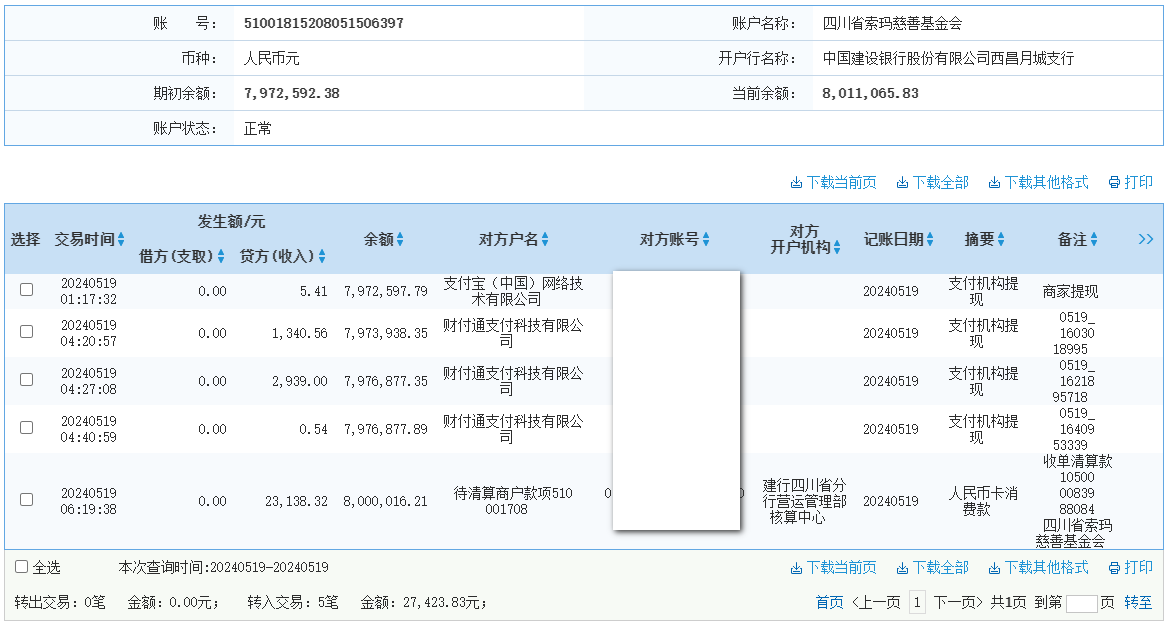
Task: Select counterparty 待清算商户款项510001708
Action: coord(513,501)
